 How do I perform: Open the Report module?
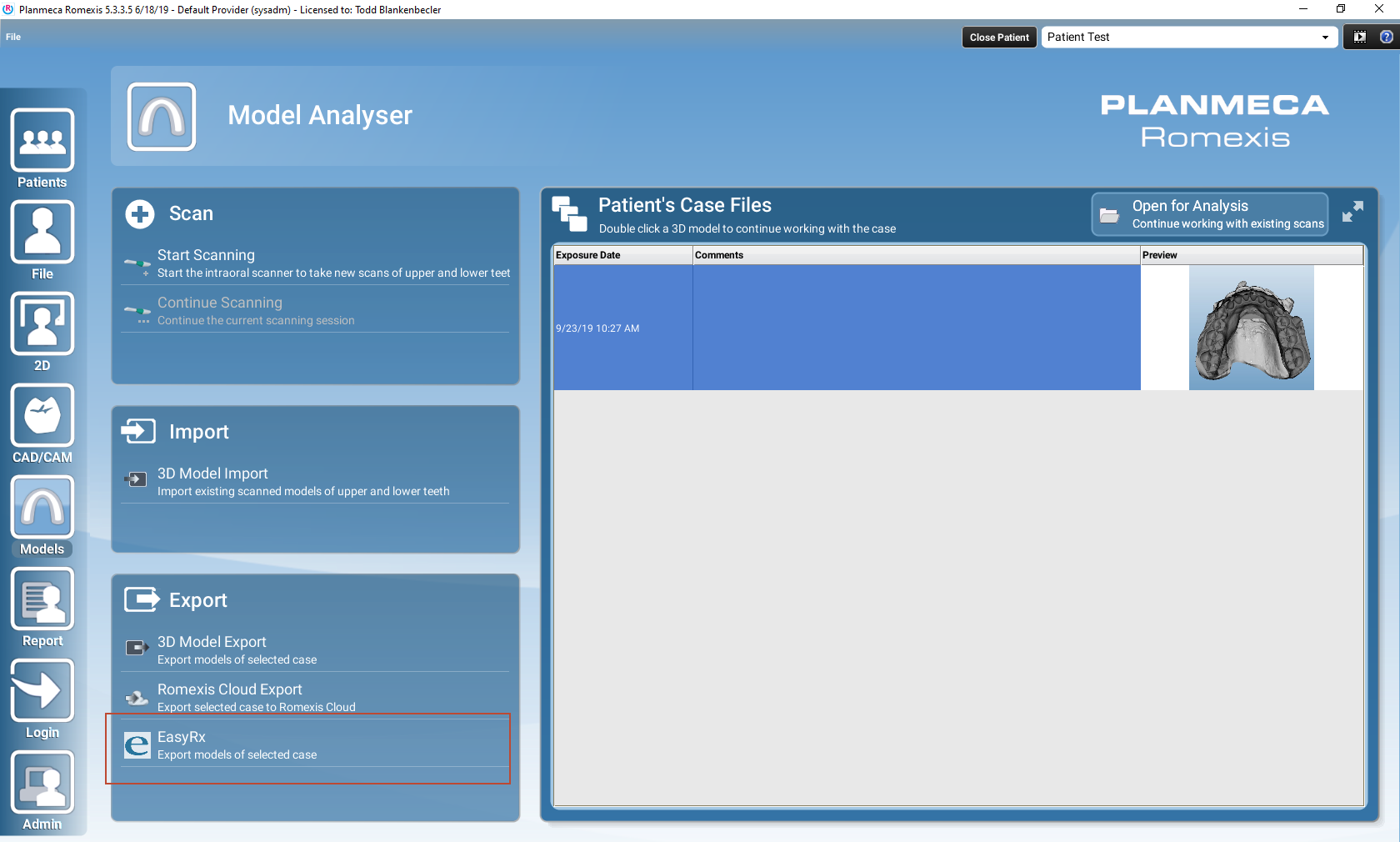[42, 607]
